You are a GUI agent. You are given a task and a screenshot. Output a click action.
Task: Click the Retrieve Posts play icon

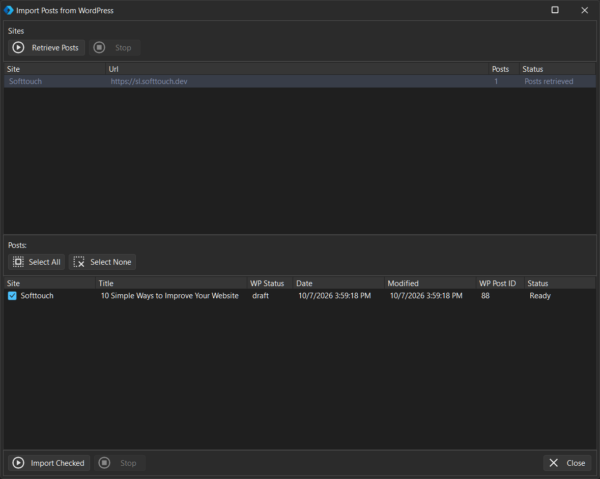(x=18, y=47)
